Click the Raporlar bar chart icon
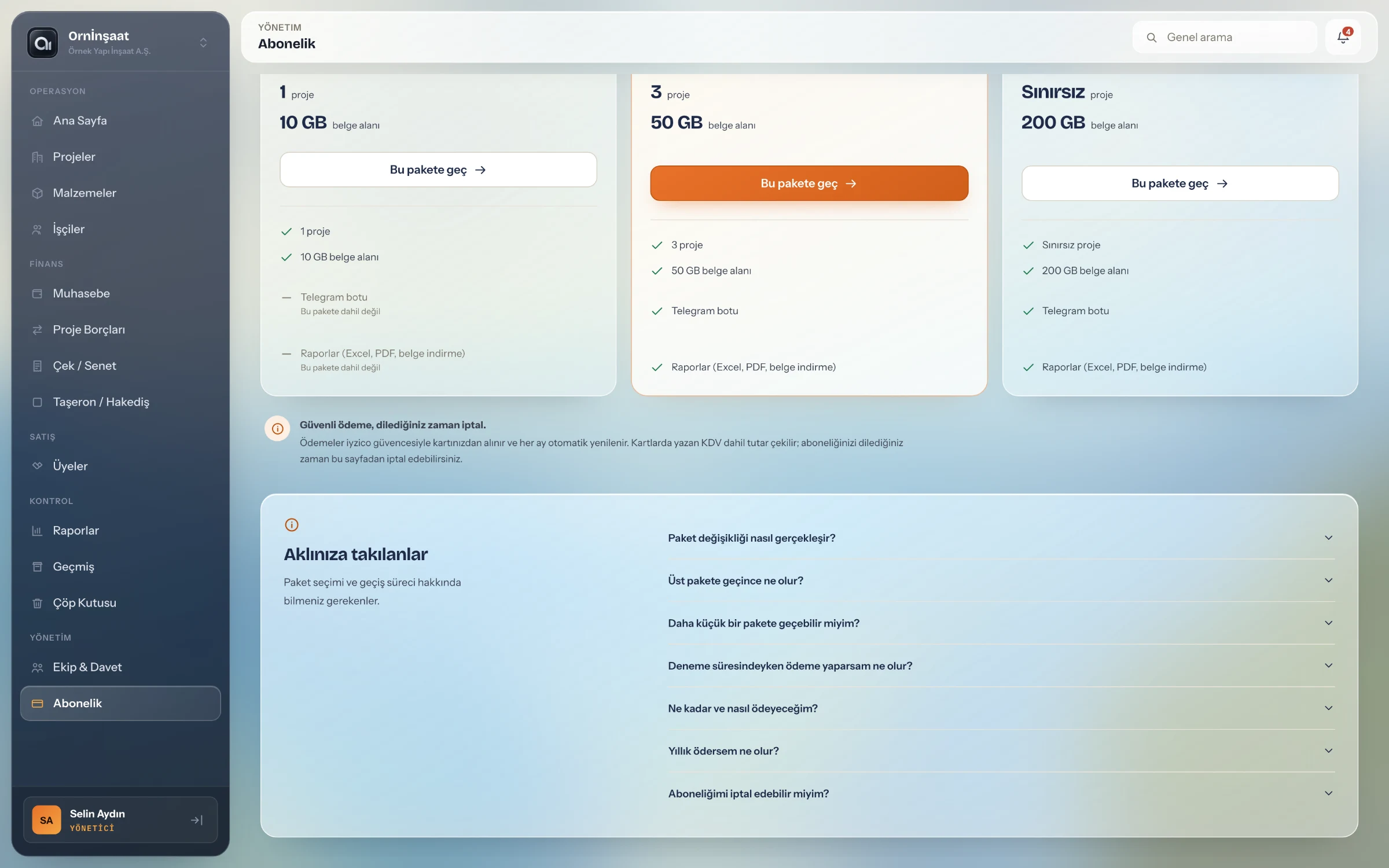 coord(38,531)
